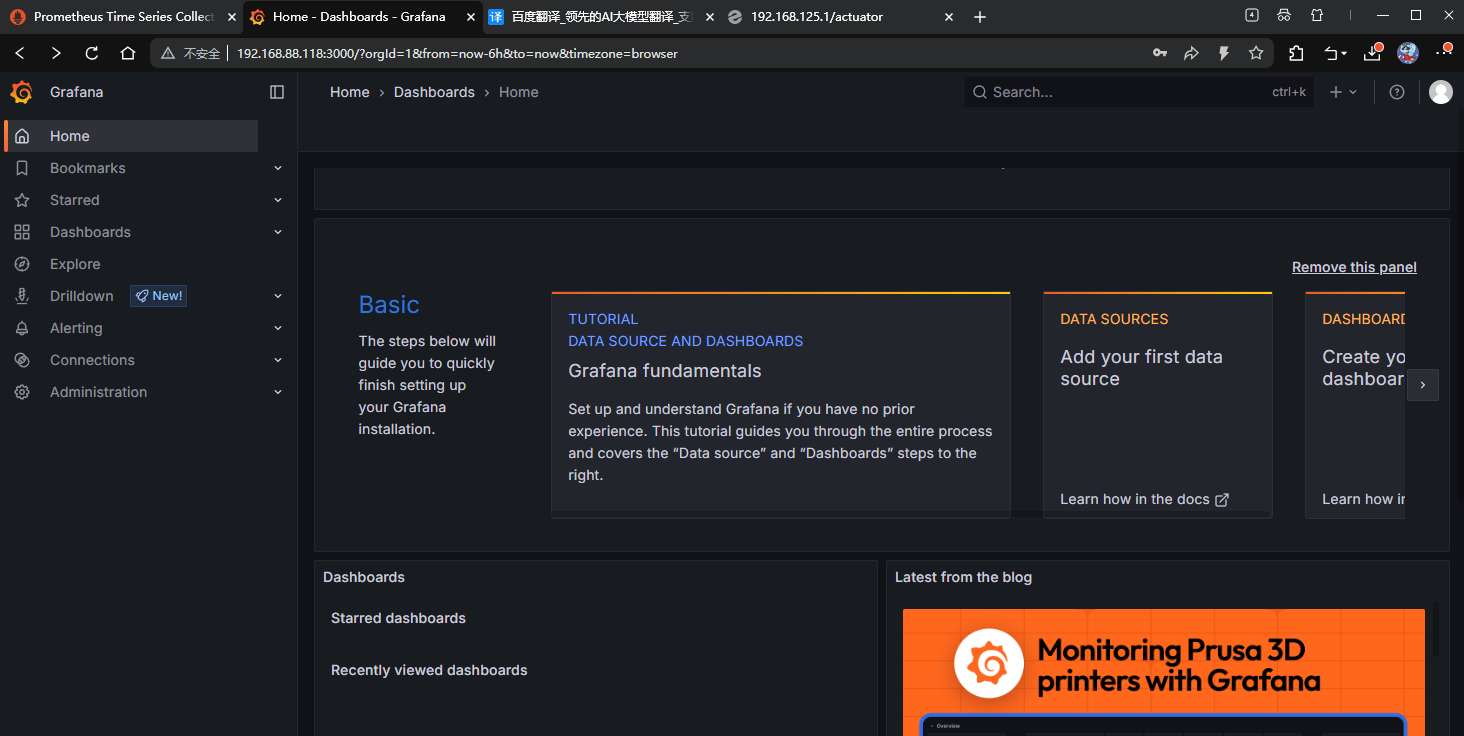Viewport: 1464px width, 736px height.
Task: Open the Monitoring Prusa 3D printers blog image
Action: (1164, 672)
